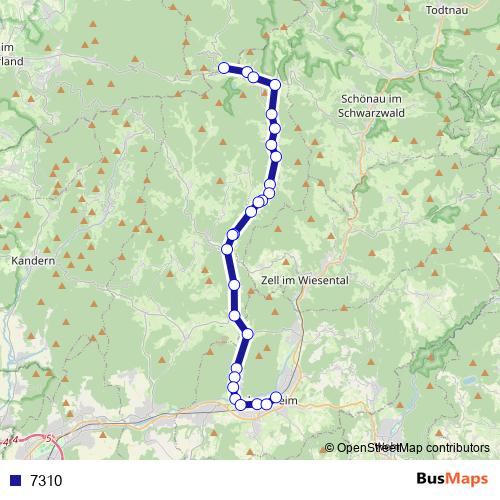Click the Todtnau town label

[447, 10]
